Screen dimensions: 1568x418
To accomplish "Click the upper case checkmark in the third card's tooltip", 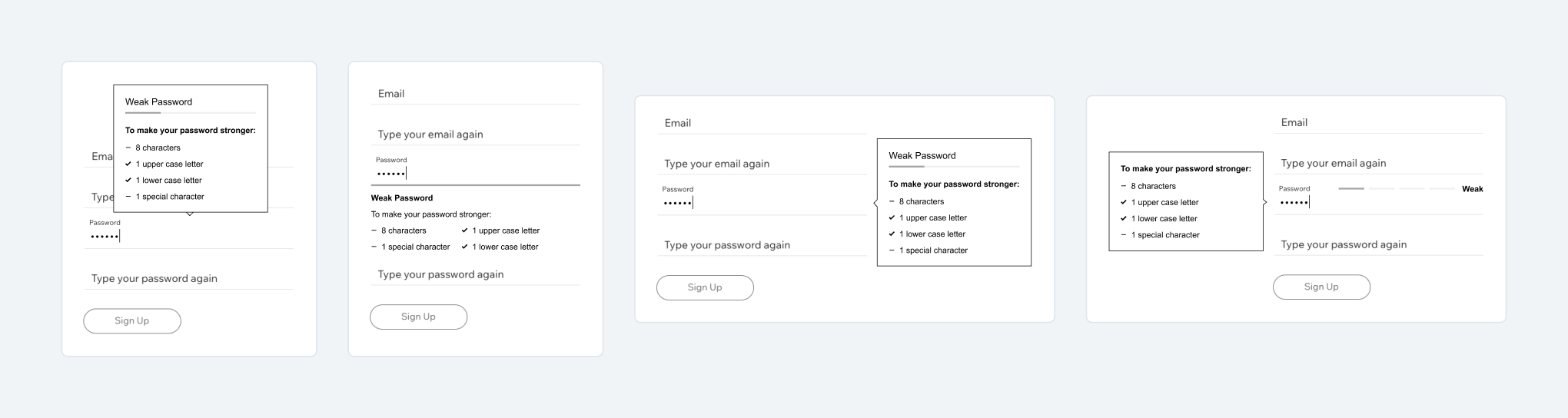I will click(892, 217).
